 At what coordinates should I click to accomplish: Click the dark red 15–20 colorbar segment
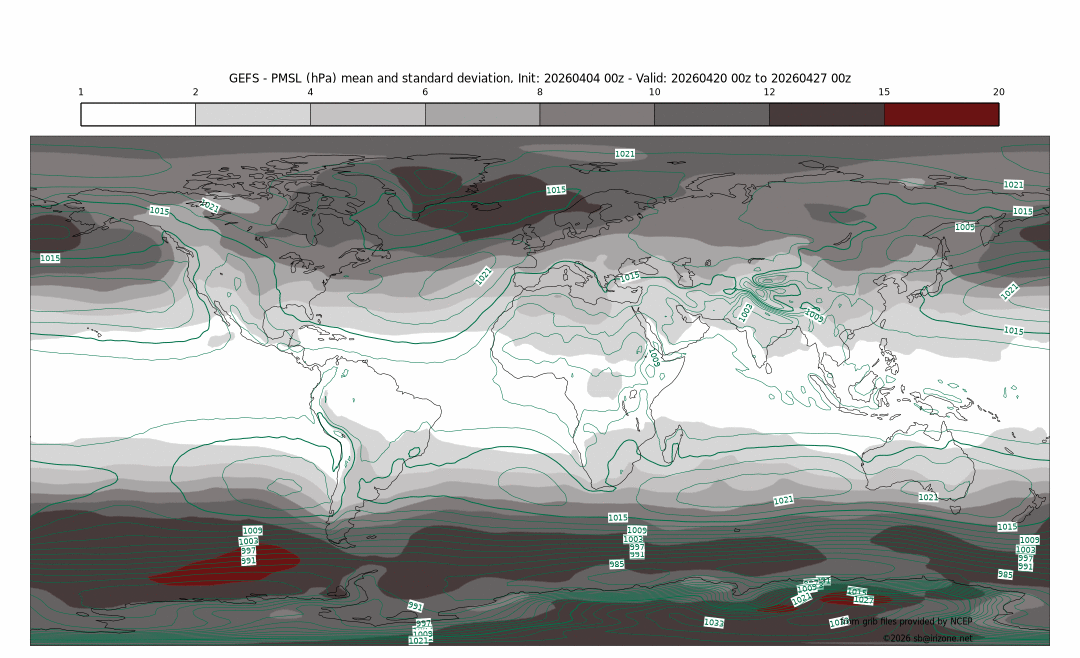click(941, 114)
